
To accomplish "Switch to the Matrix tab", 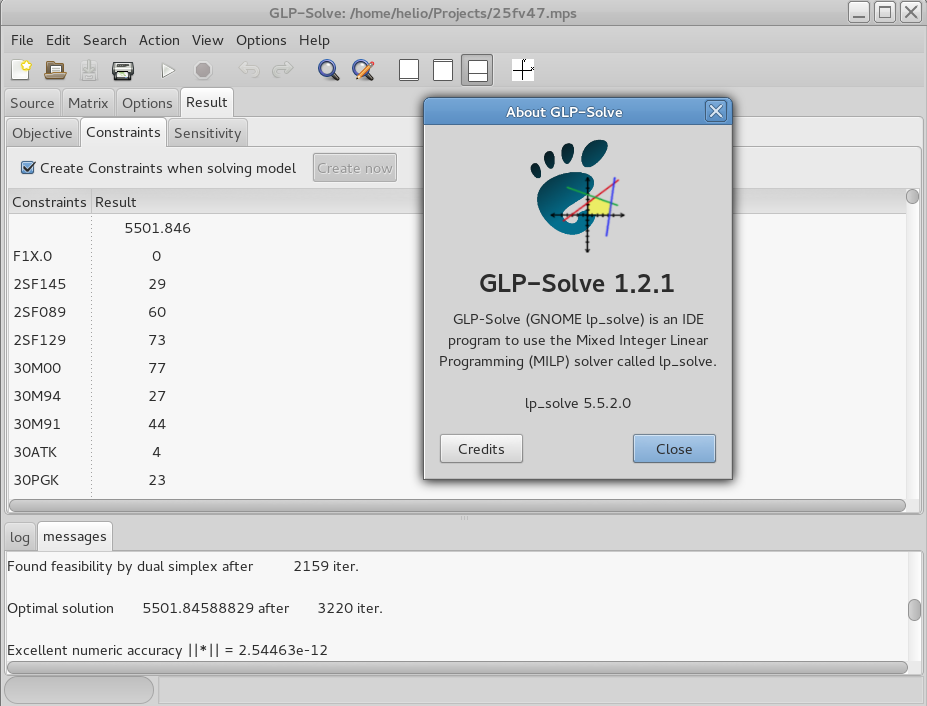I will [88, 103].
